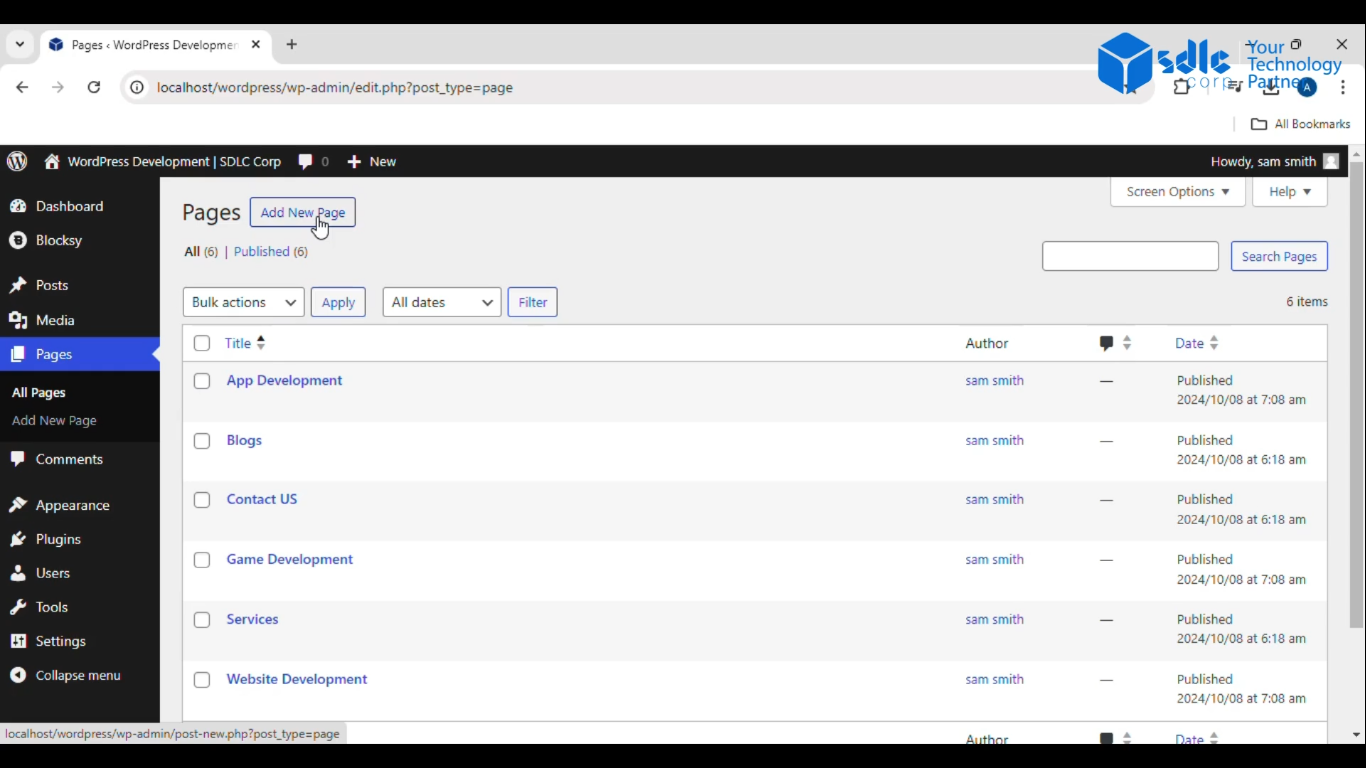Open the Bulk actions dropdown
This screenshot has width=1366, height=768.
tap(243, 302)
